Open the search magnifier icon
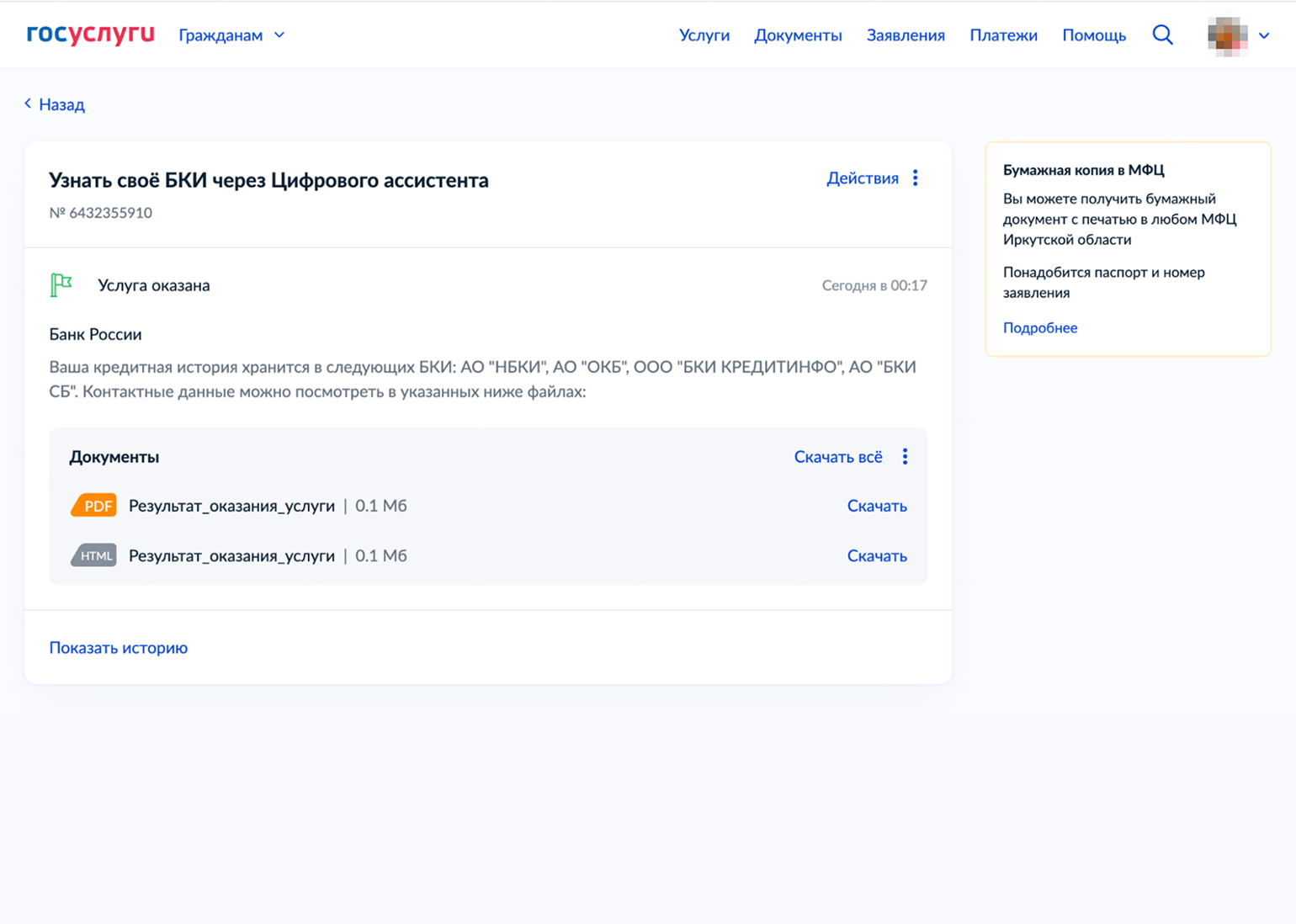Screen dimensions: 1296x924 (1162, 35)
